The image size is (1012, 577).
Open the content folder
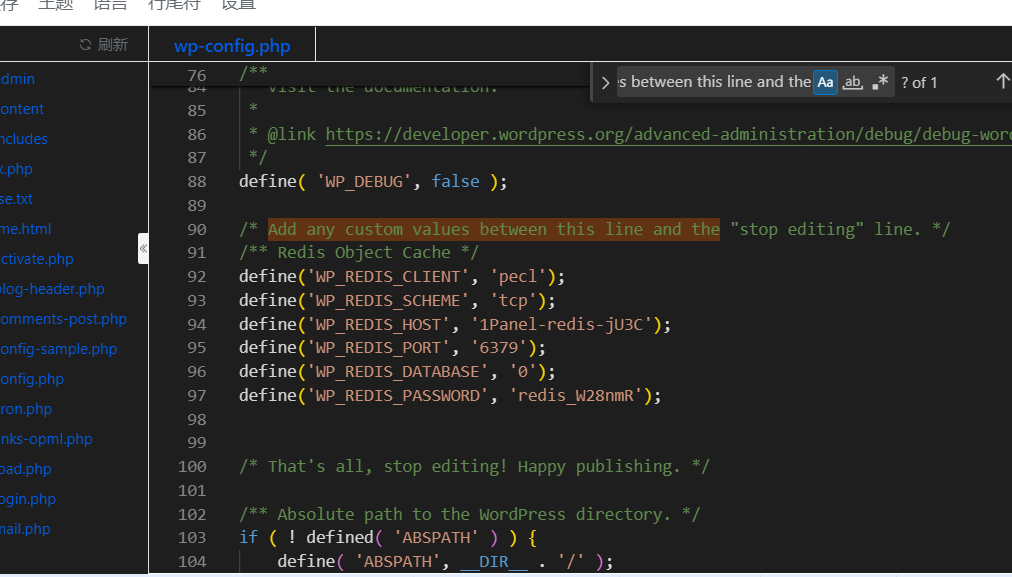click(x=22, y=109)
